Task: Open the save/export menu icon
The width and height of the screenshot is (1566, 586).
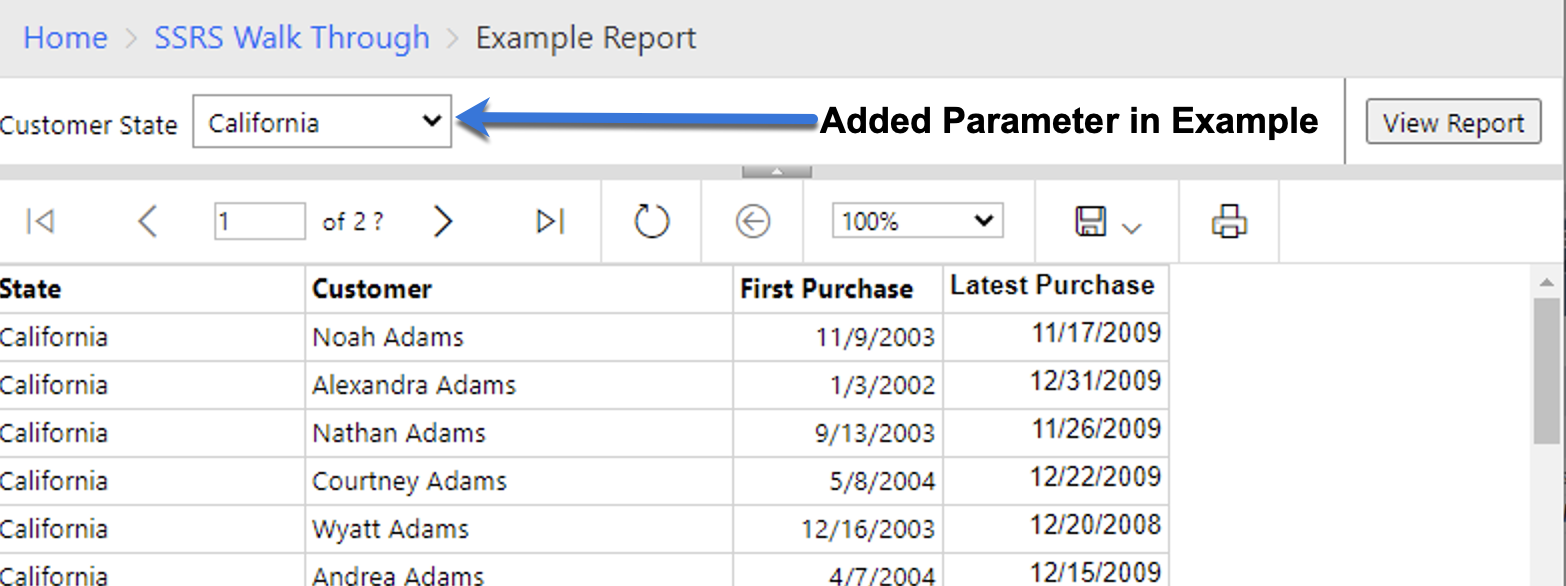Action: pyautogui.click(x=1106, y=221)
